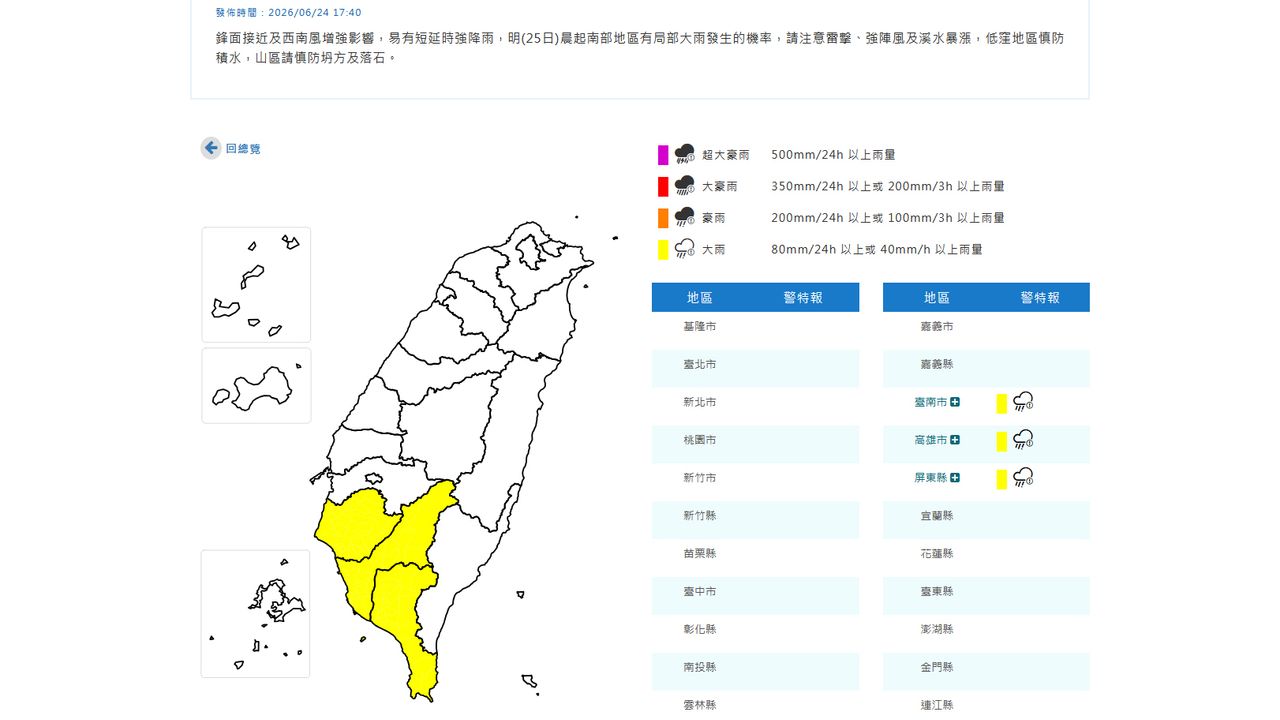Click the 桃園市 table row
The height and width of the screenshot is (720, 1280).
pyautogui.click(x=755, y=444)
